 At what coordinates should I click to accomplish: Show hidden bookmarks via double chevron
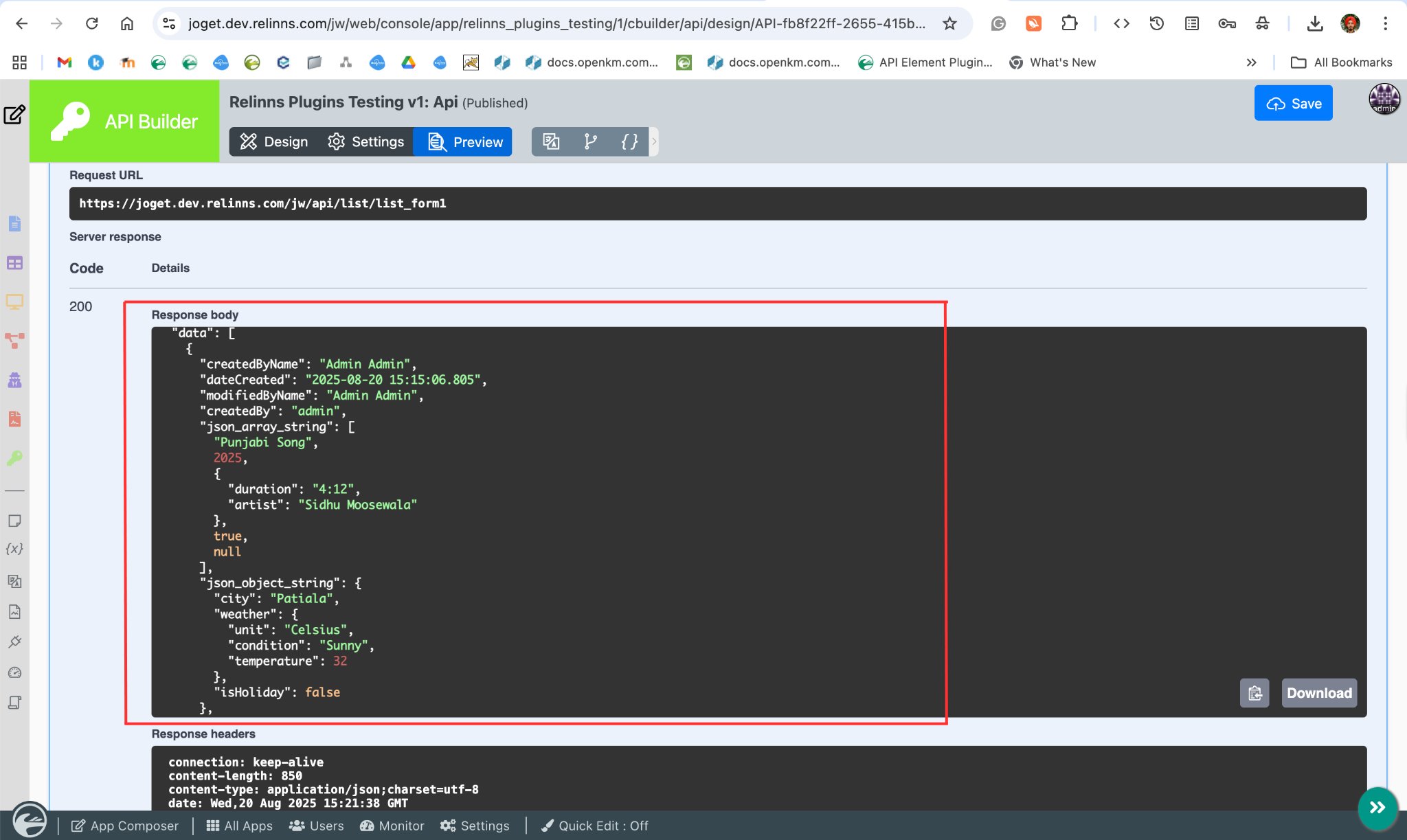coord(1252,63)
